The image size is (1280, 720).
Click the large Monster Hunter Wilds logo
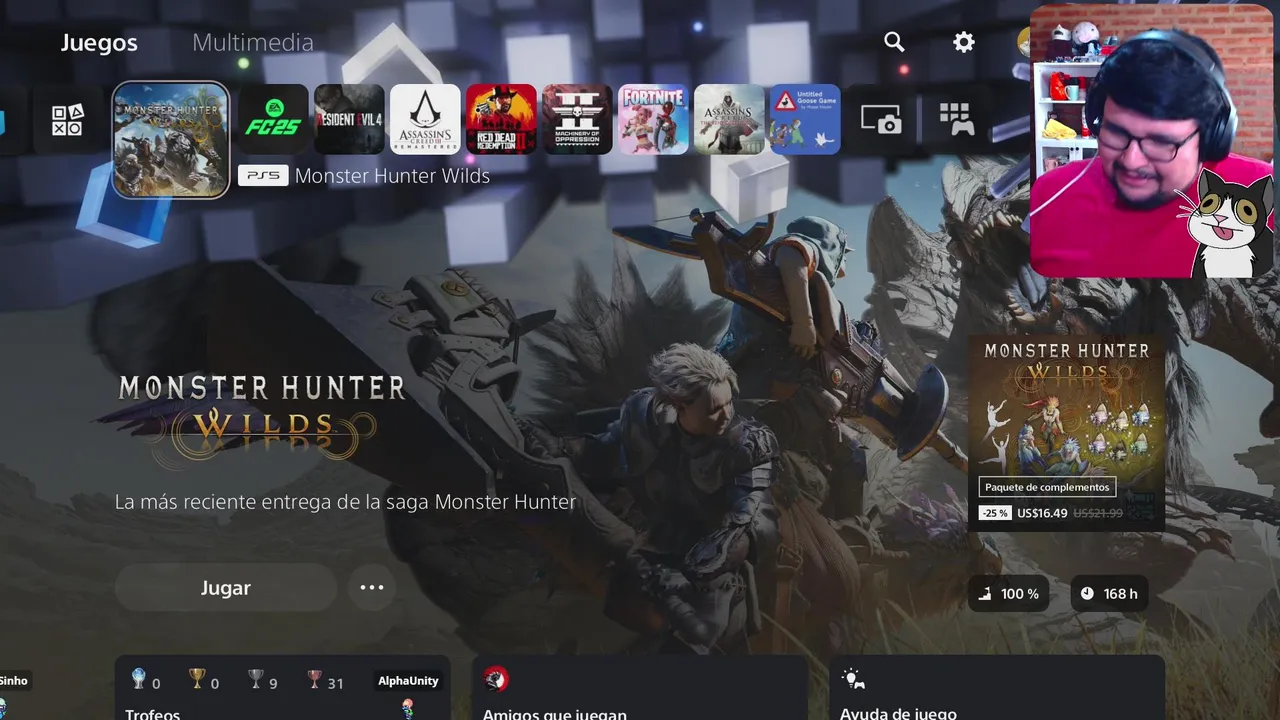click(x=262, y=420)
